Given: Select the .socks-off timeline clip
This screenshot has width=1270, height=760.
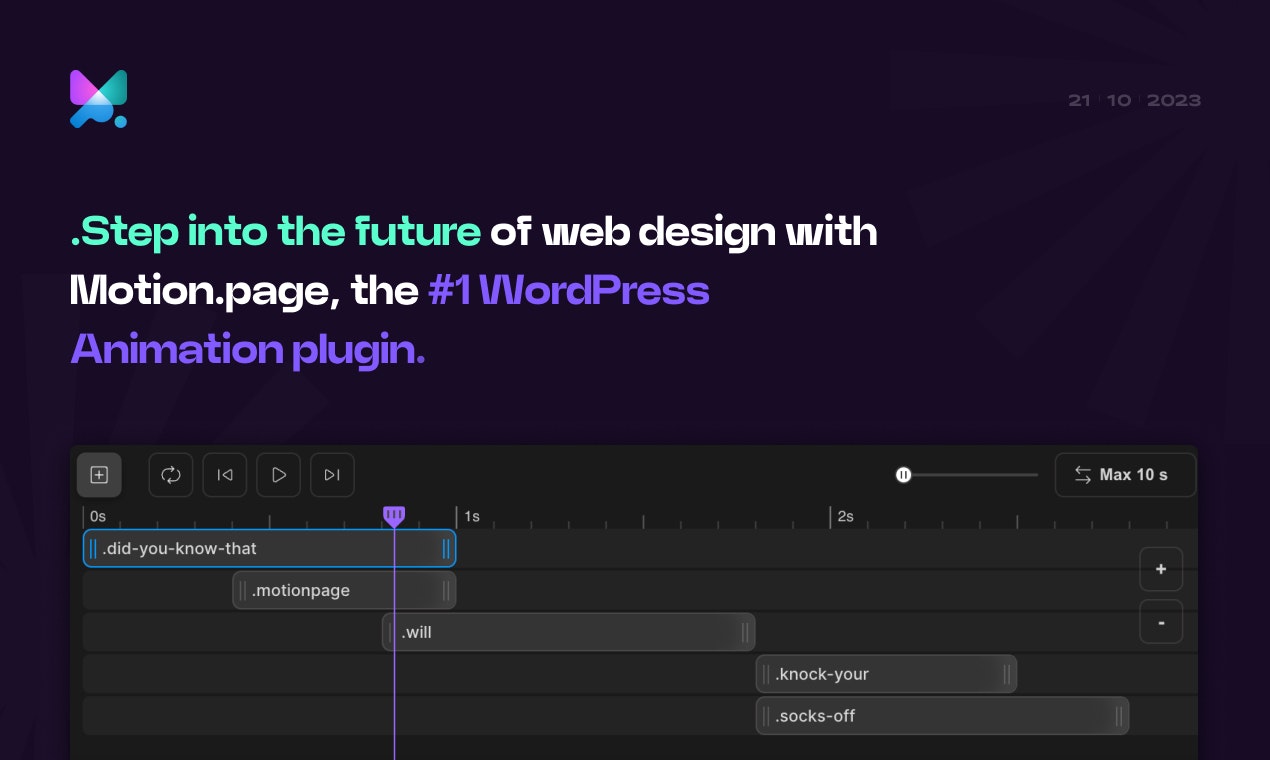Looking at the screenshot, I should 942,716.
